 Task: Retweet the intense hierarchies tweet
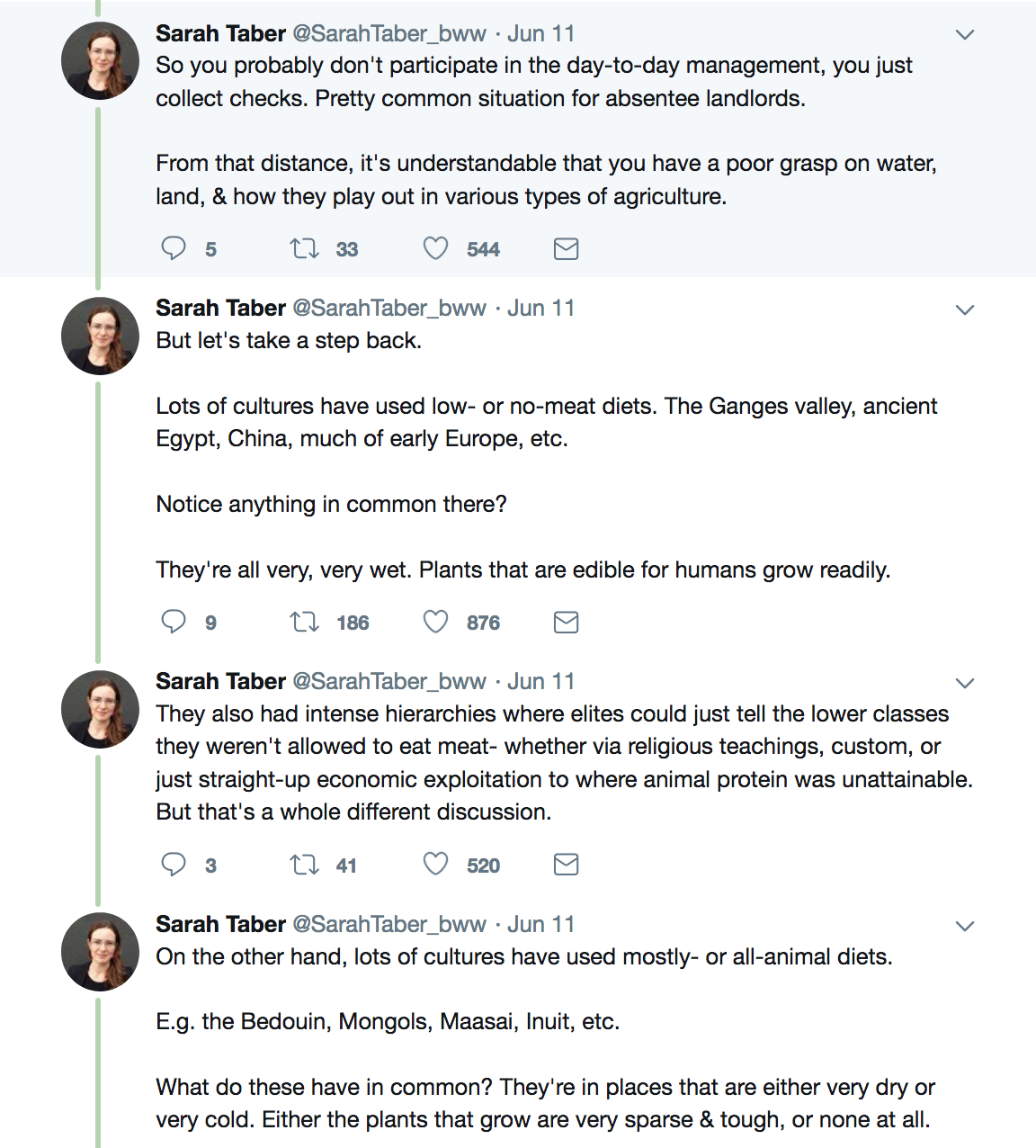(x=305, y=865)
